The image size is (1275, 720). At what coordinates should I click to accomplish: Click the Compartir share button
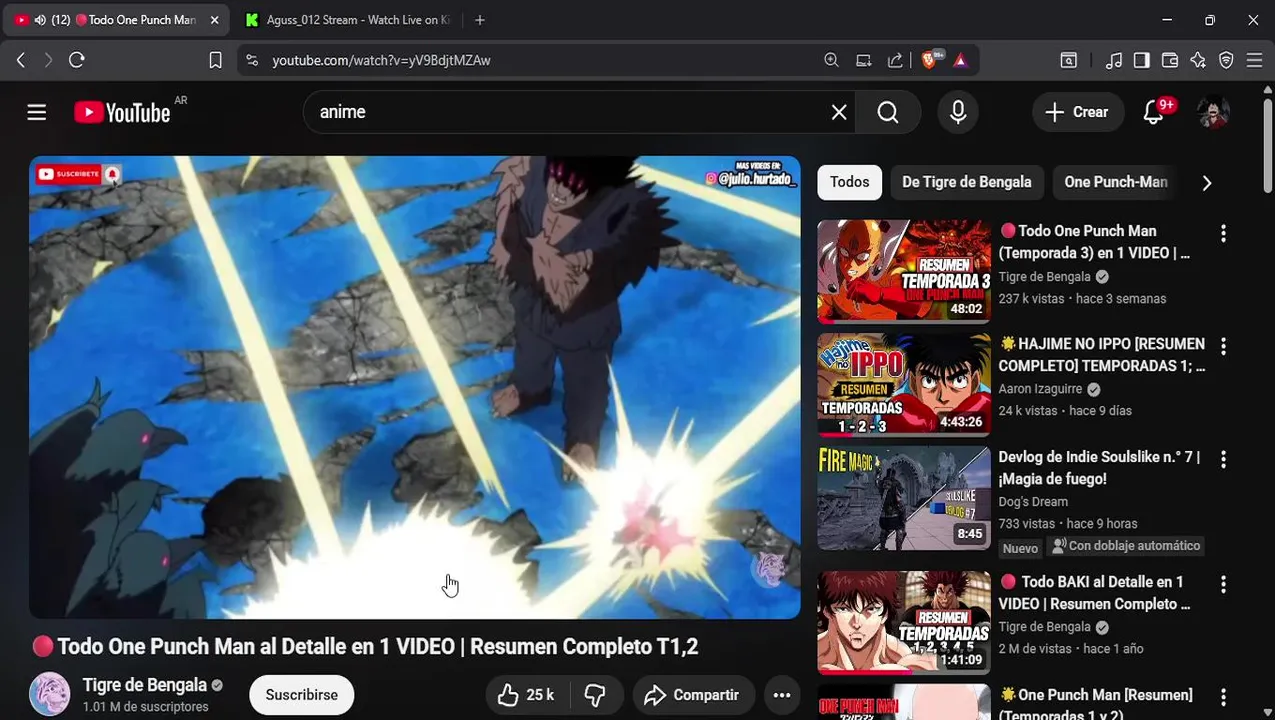click(x=691, y=695)
